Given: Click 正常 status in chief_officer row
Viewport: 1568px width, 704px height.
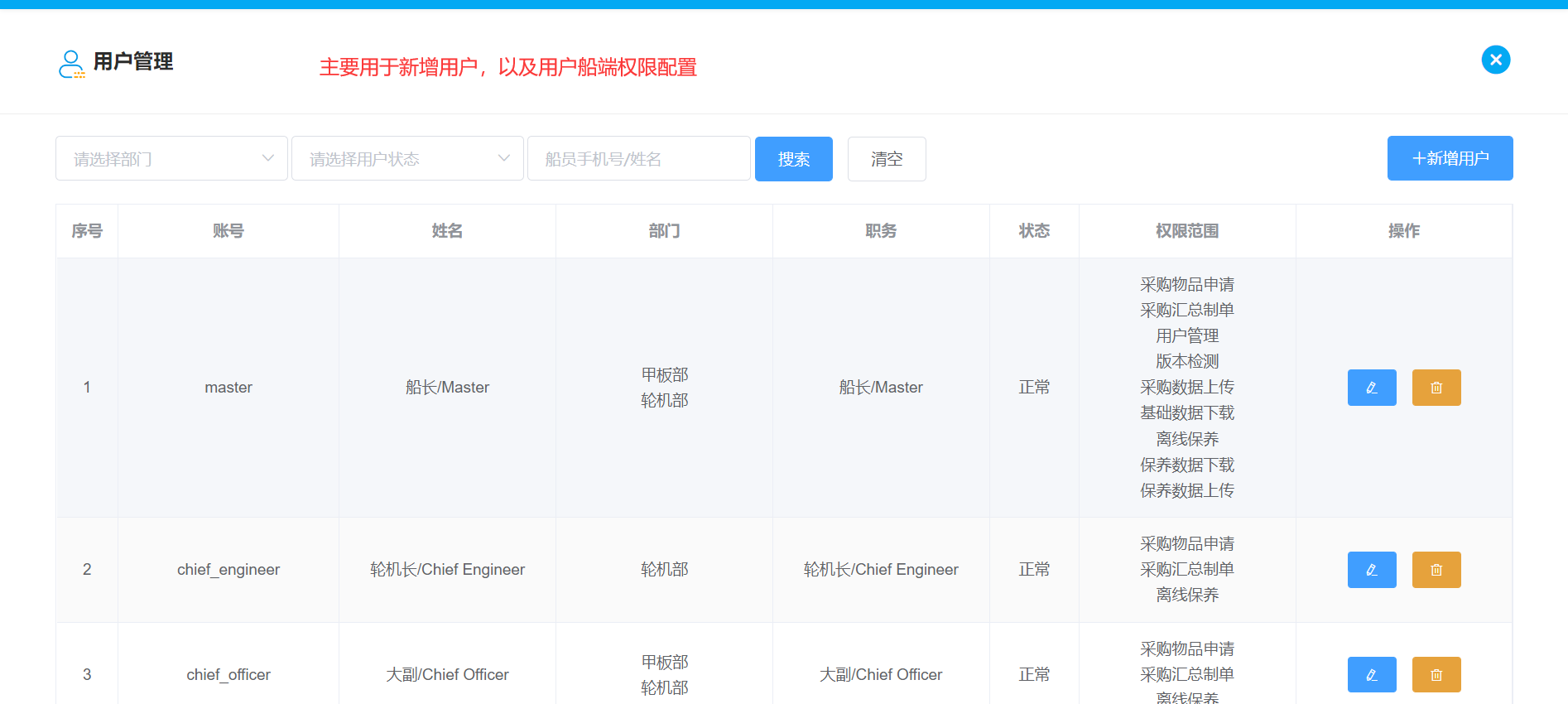Looking at the screenshot, I should pos(1034,675).
